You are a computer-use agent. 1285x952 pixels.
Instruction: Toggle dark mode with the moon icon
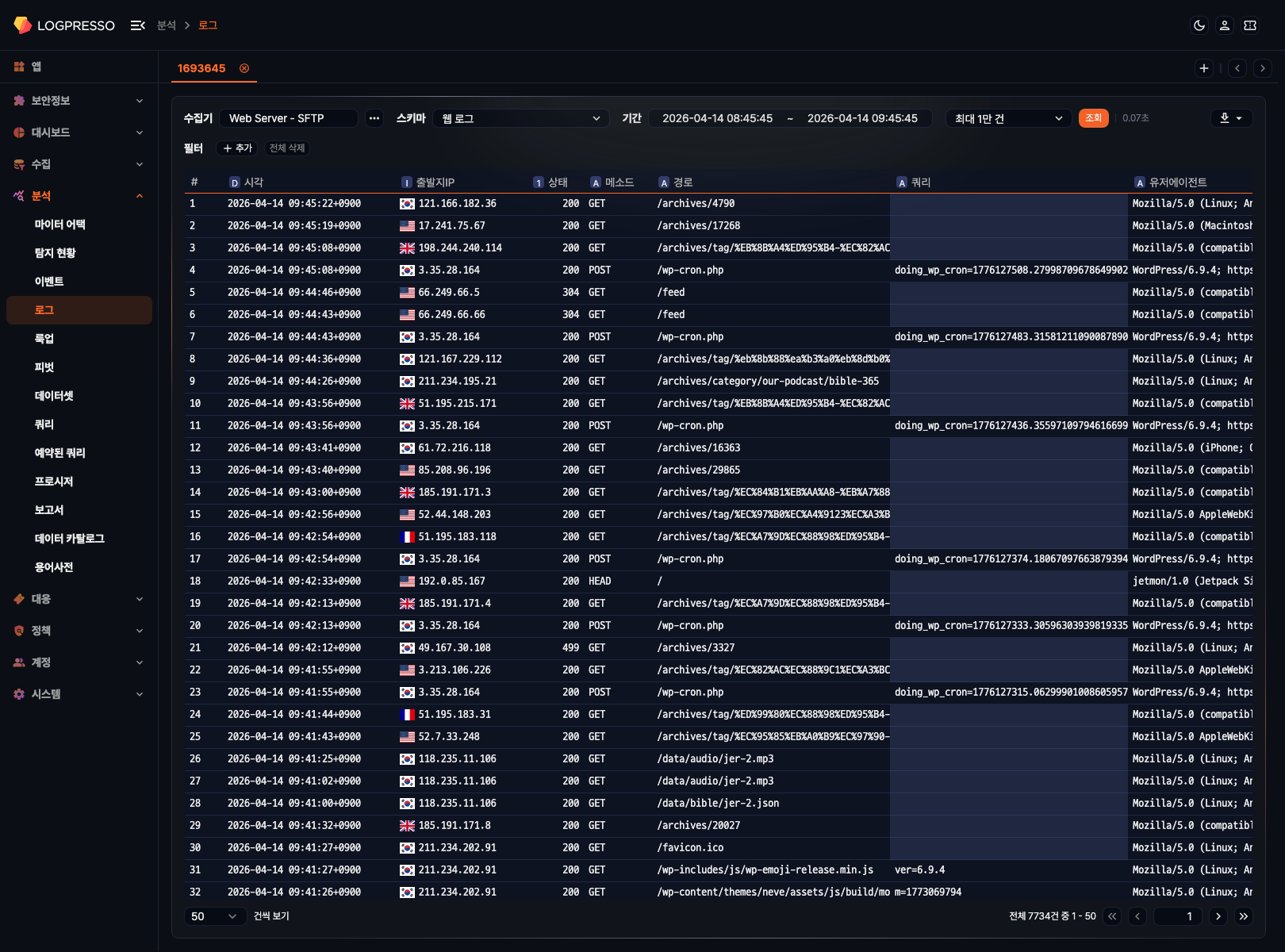[x=1199, y=25]
